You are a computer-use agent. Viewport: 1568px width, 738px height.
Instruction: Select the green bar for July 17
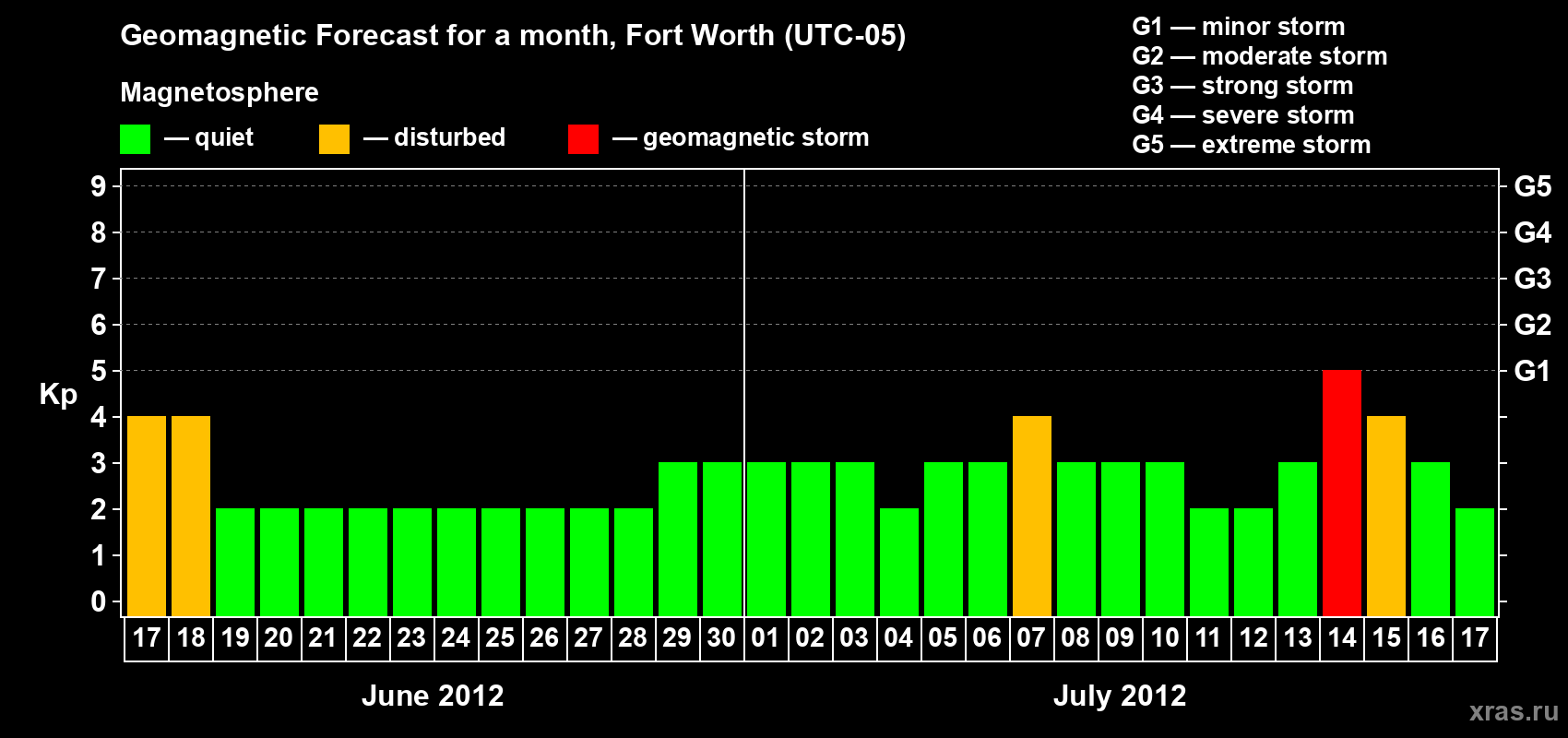click(1475, 562)
